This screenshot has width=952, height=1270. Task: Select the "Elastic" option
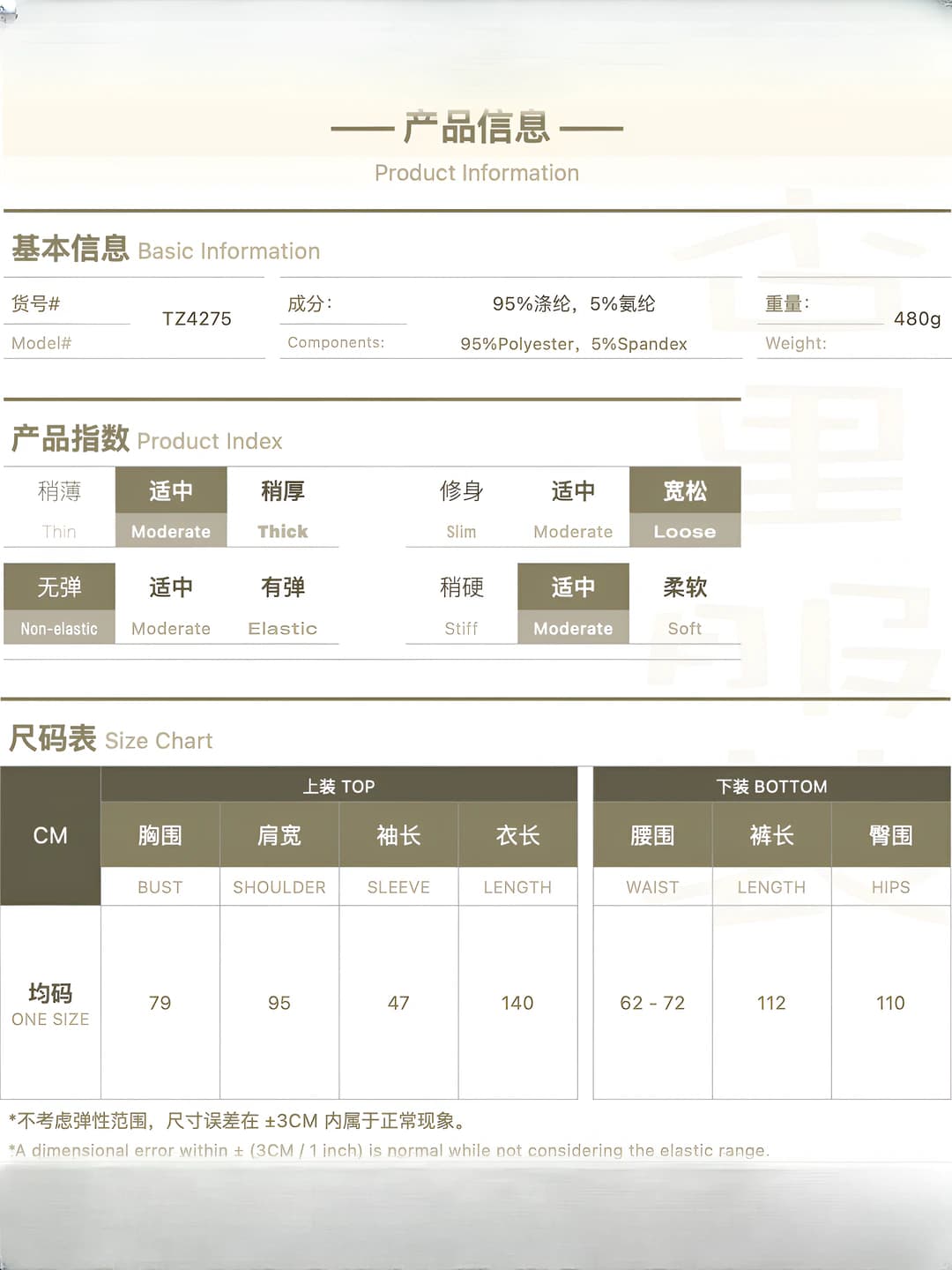click(x=283, y=629)
